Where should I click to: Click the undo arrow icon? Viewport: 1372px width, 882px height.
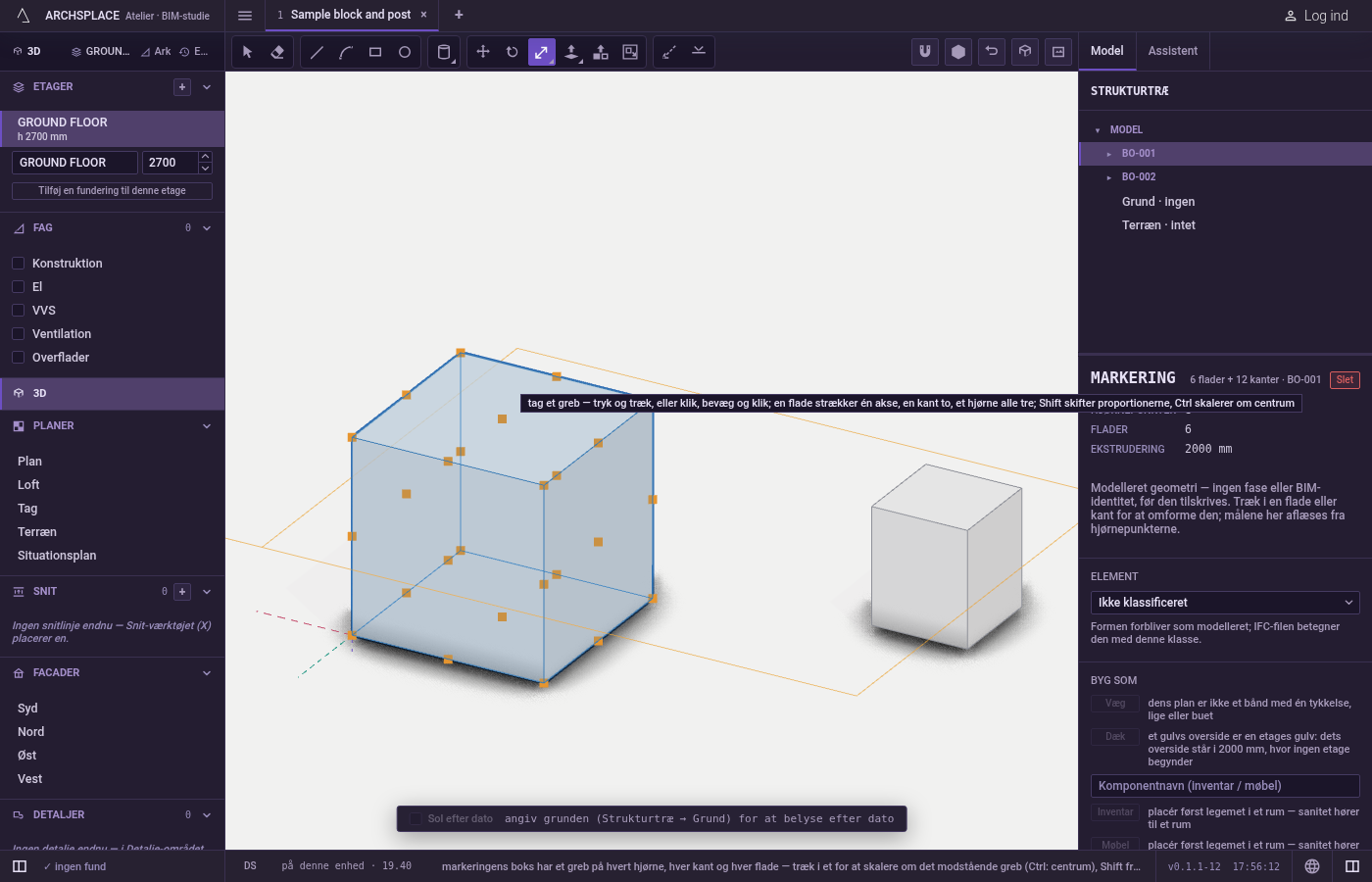click(x=992, y=52)
